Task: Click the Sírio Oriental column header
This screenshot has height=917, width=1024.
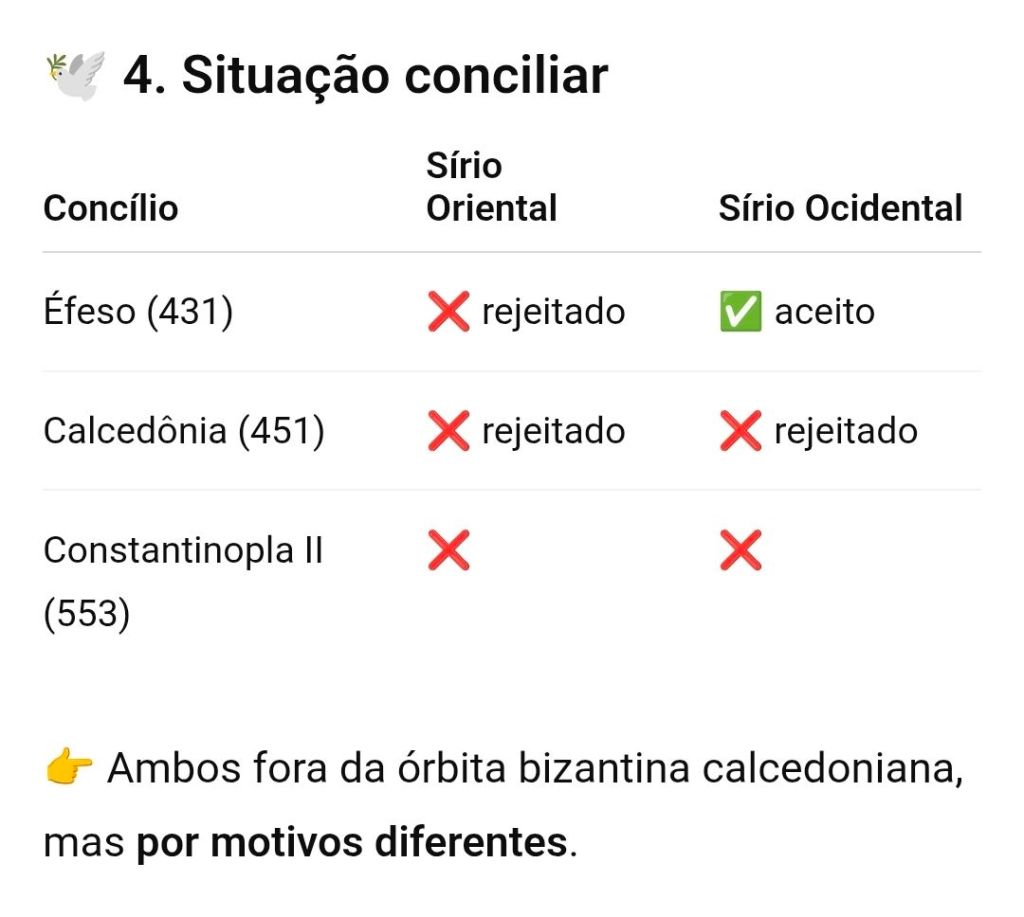Action: [491, 187]
